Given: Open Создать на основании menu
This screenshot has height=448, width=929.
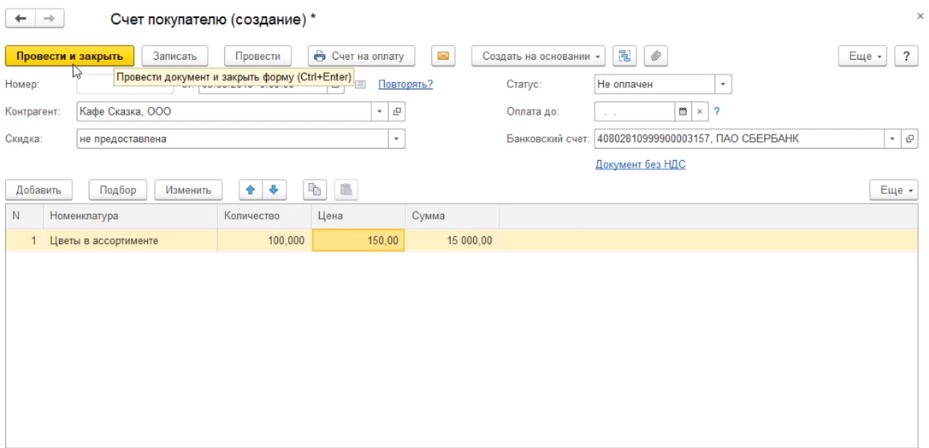Looking at the screenshot, I should click(542, 56).
